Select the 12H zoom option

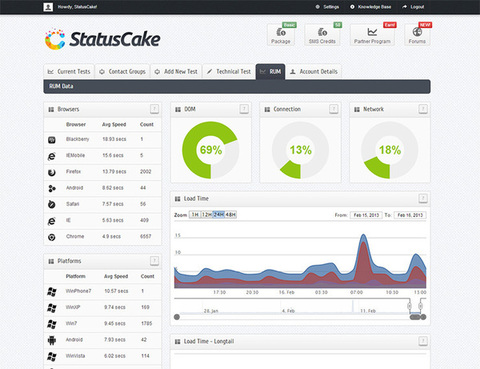(x=206, y=215)
